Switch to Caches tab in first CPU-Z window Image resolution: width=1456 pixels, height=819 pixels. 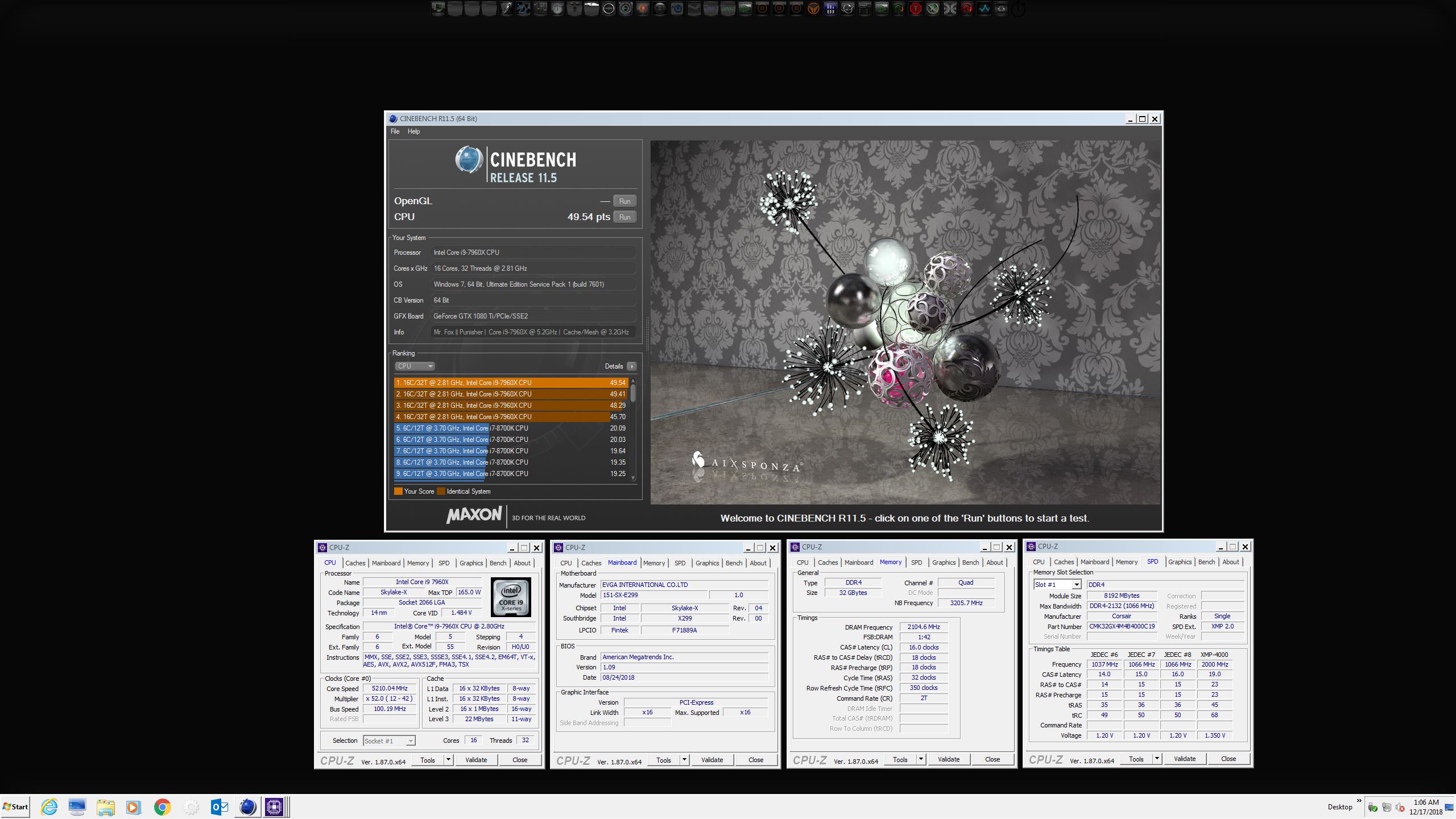click(x=355, y=563)
